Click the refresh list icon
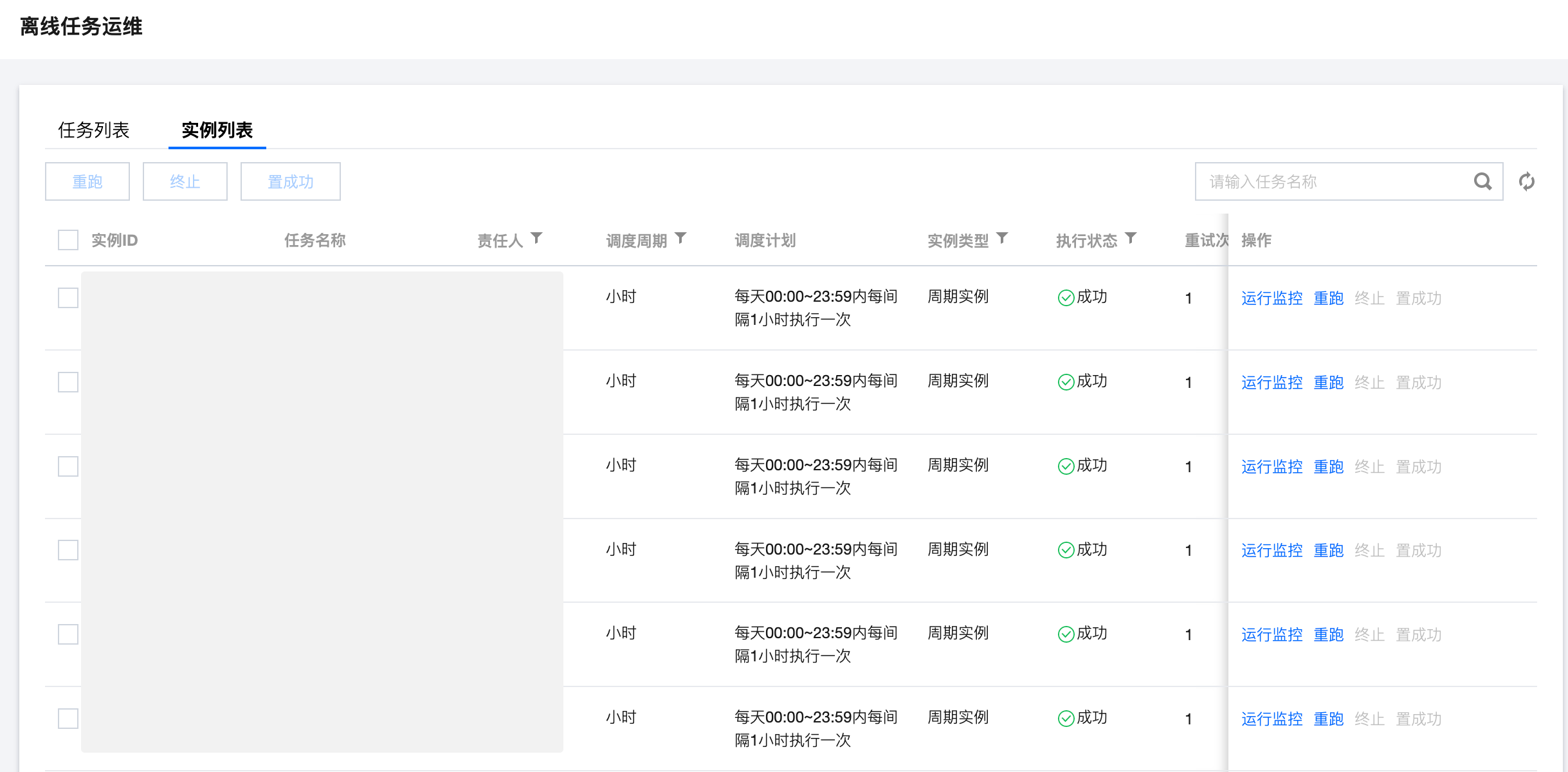This screenshot has height=772, width=1568. pos(1526,182)
